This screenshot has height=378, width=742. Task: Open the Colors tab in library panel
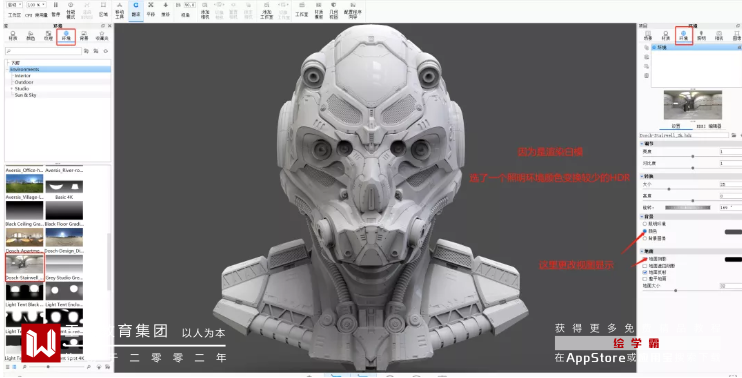coord(31,36)
